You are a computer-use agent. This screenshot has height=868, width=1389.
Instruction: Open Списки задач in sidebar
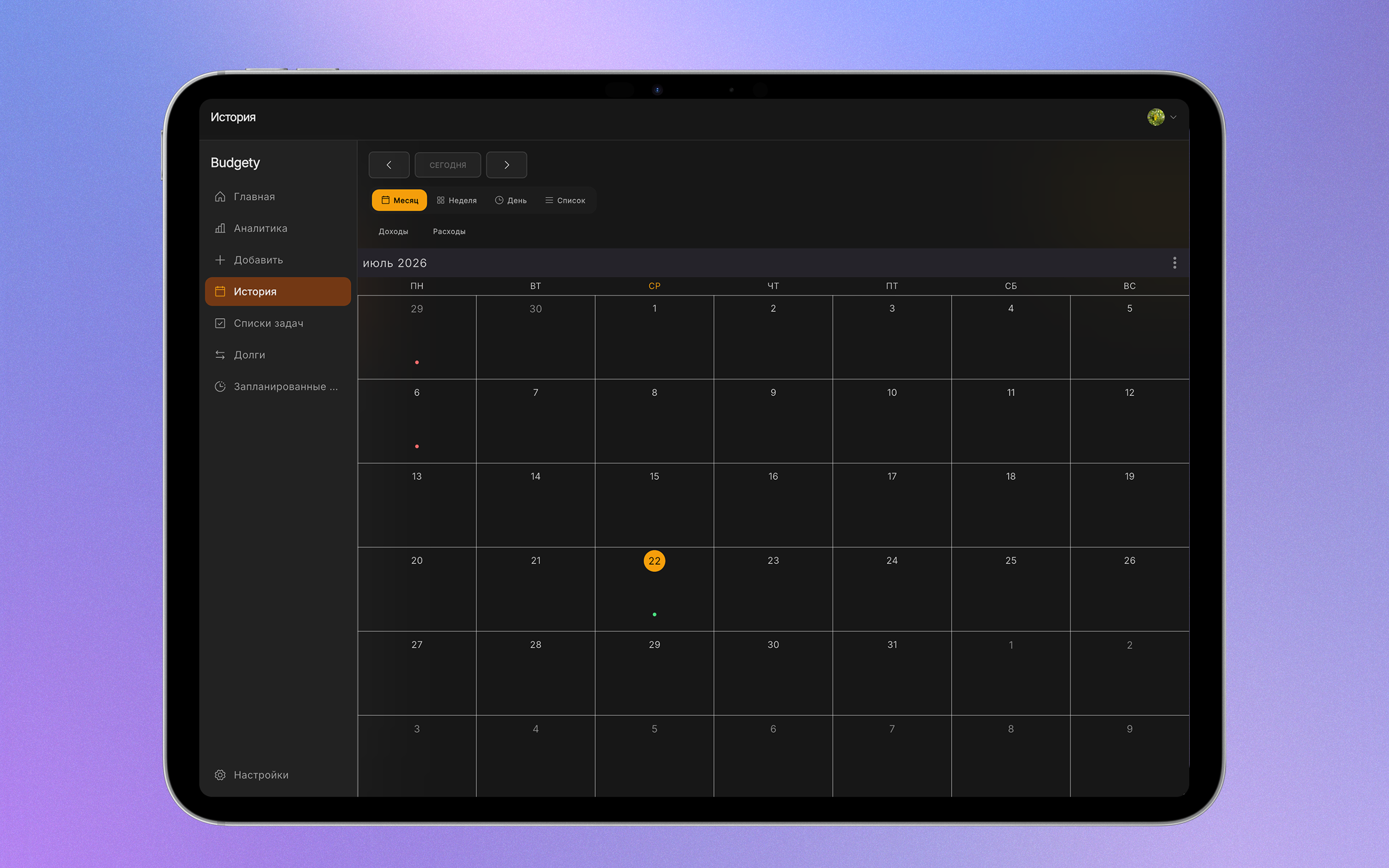tap(278, 323)
